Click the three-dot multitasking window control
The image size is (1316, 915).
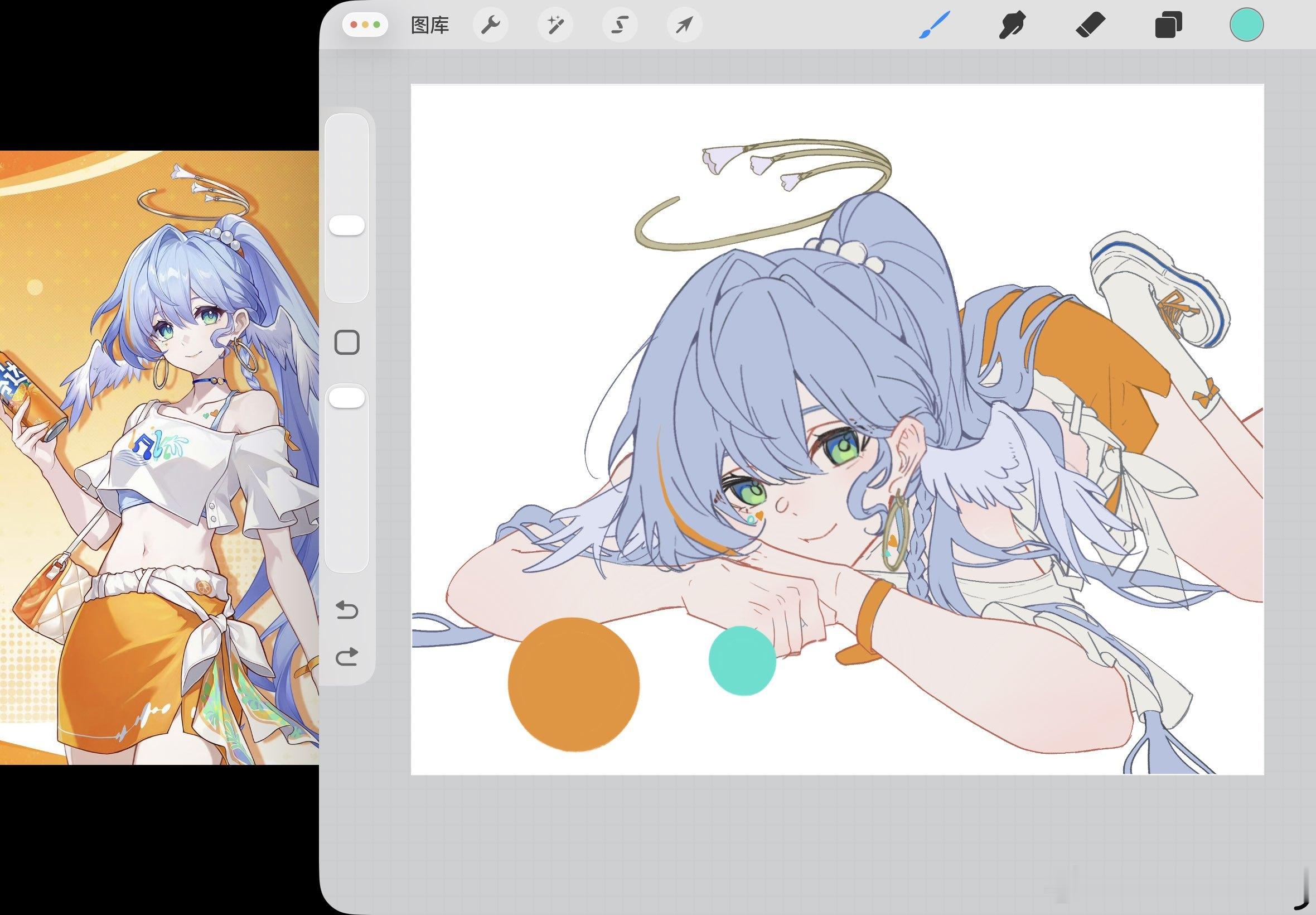click(365, 25)
